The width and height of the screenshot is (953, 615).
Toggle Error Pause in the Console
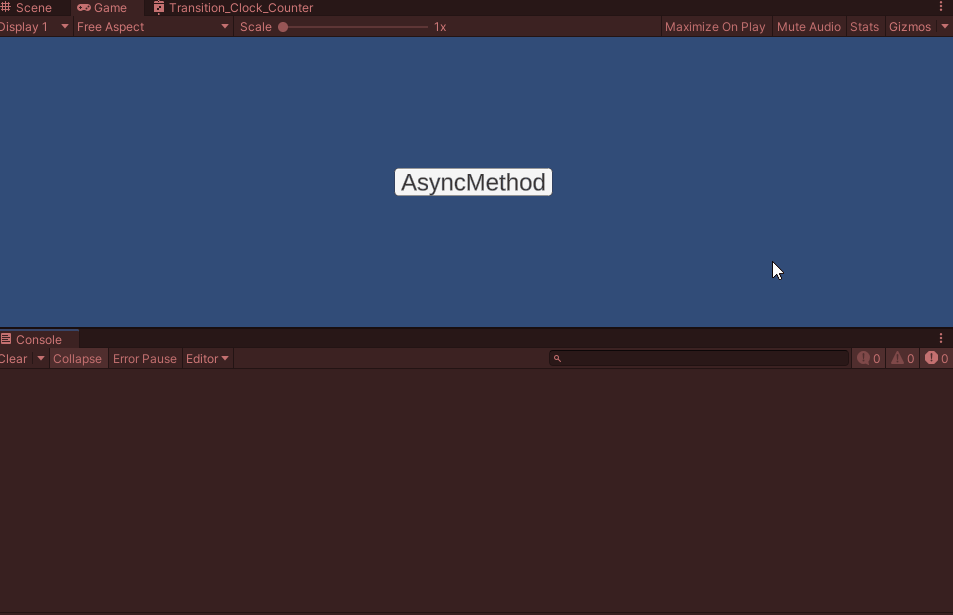(145, 359)
